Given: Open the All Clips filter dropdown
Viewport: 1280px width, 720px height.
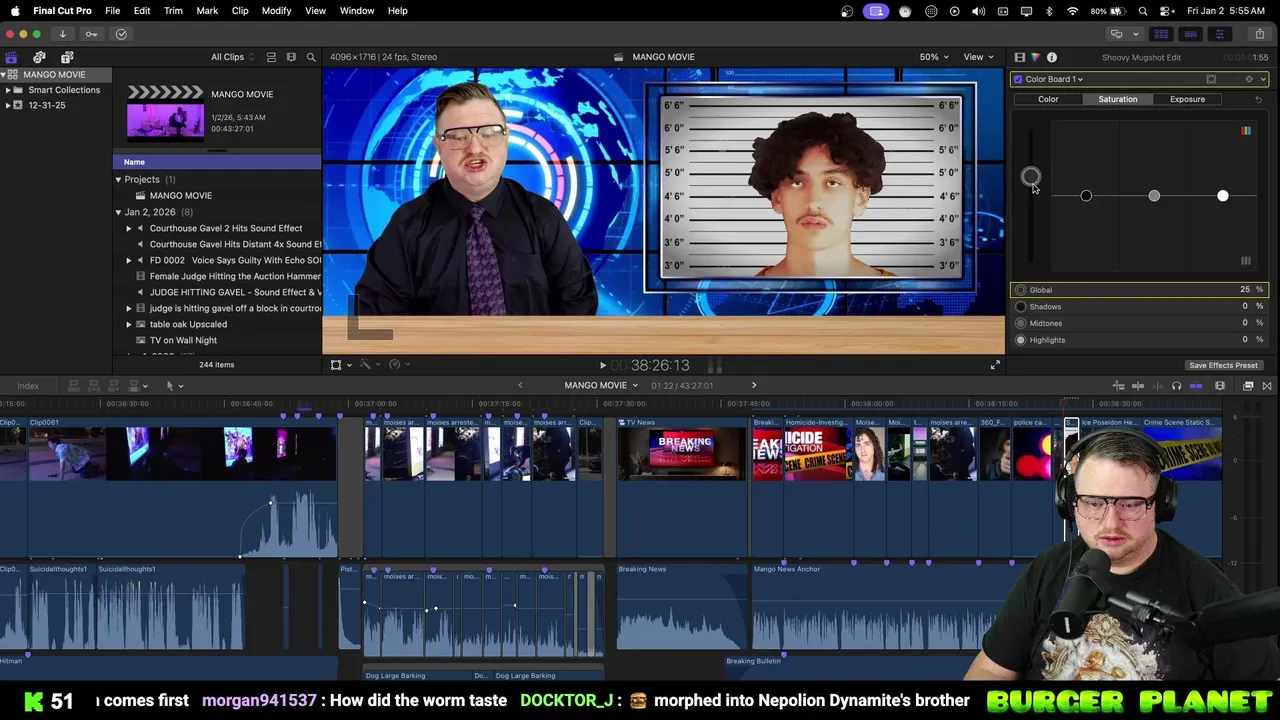Looking at the screenshot, I should [x=232, y=57].
